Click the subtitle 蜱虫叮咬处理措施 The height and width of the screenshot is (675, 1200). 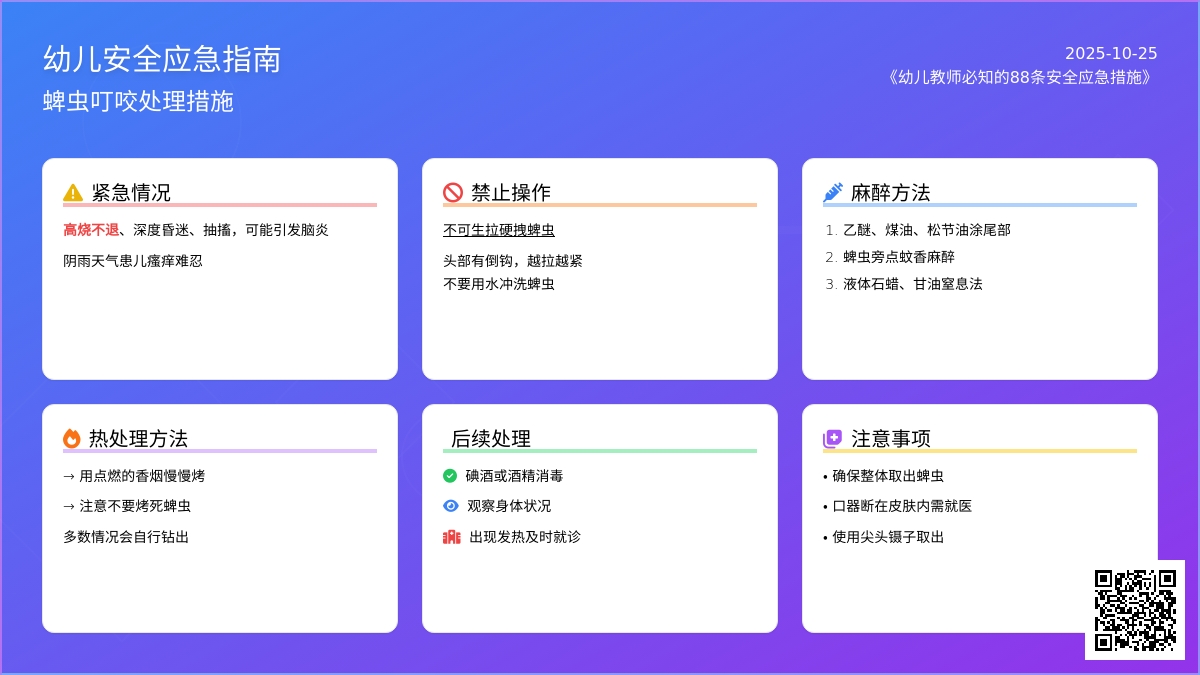138,102
